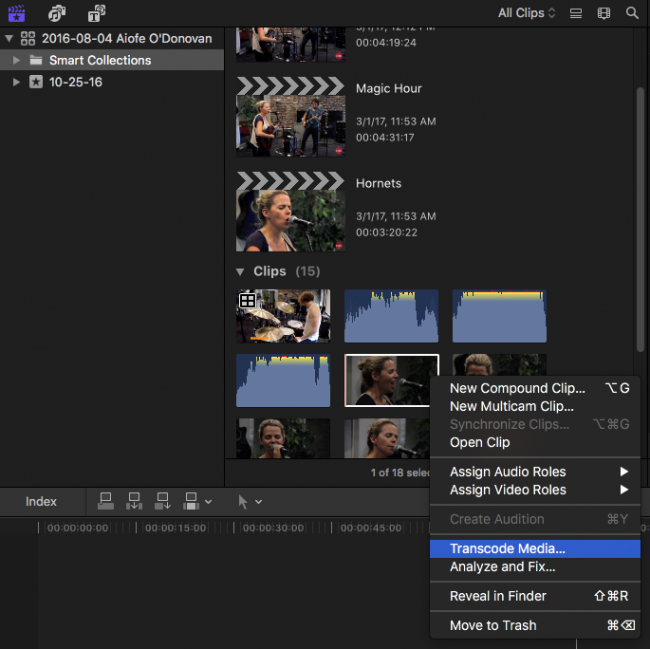Click the append clip to storyline icon
Screen dimensions: 650x649
tap(162, 501)
